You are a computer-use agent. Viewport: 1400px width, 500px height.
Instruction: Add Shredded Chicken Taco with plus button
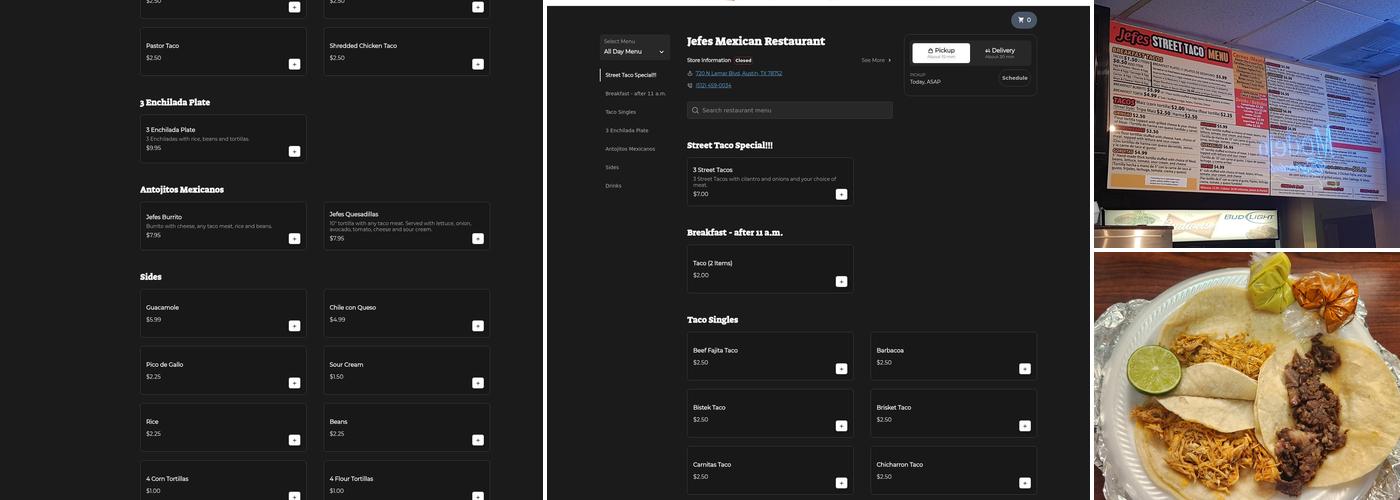click(x=478, y=64)
